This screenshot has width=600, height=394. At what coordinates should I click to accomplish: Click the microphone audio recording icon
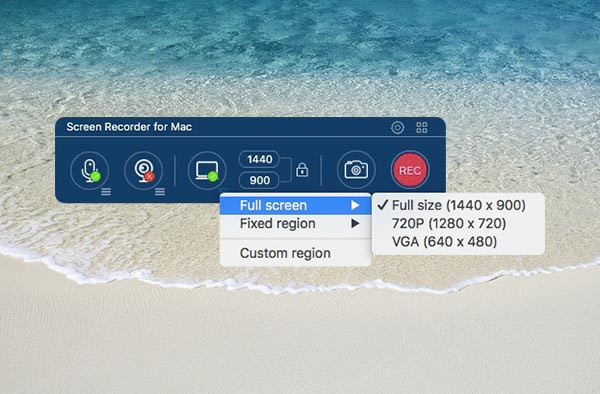point(90,170)
